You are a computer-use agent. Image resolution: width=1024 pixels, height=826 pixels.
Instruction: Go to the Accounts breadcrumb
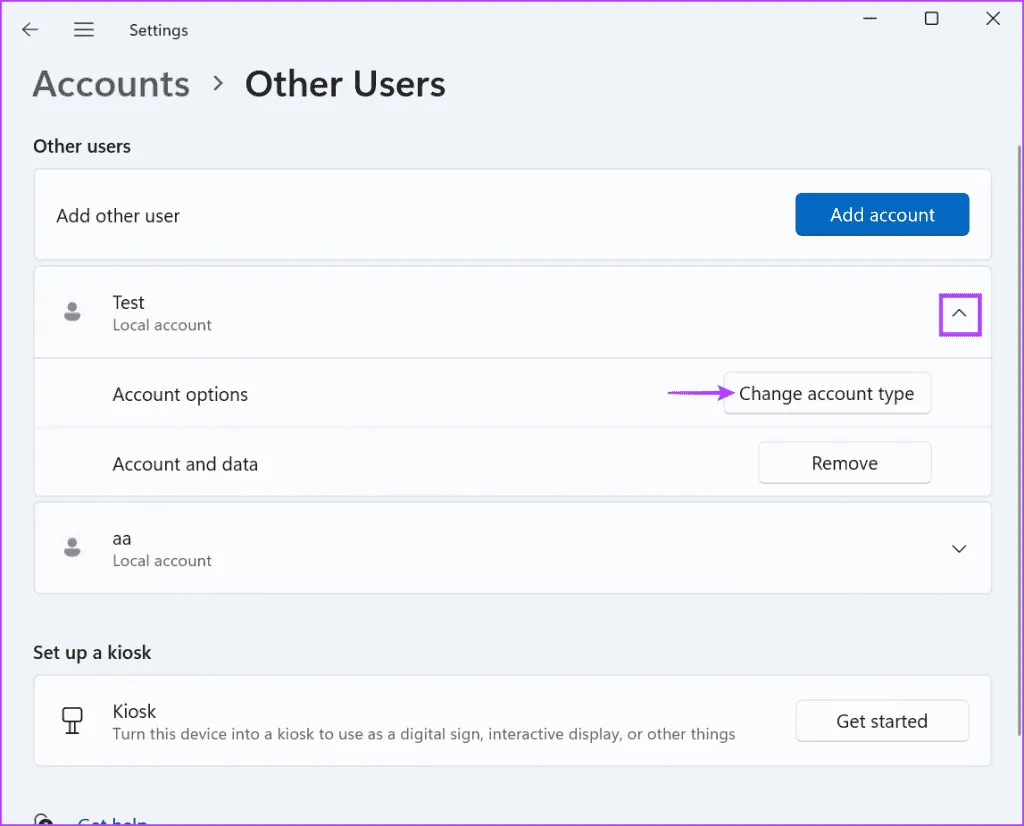pos(111,84)
